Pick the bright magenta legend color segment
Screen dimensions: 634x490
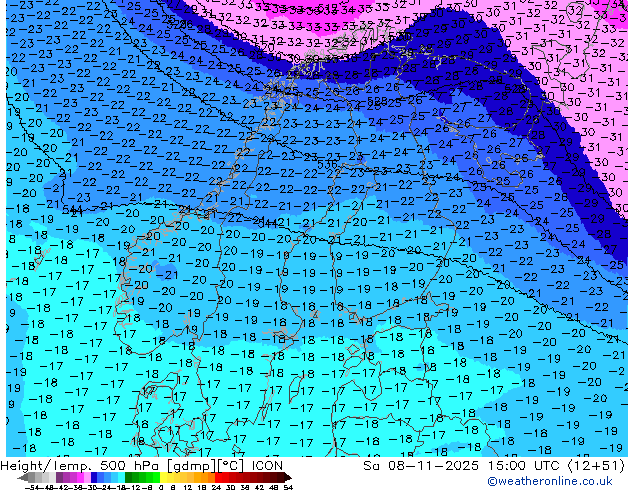tap(80, 477)
